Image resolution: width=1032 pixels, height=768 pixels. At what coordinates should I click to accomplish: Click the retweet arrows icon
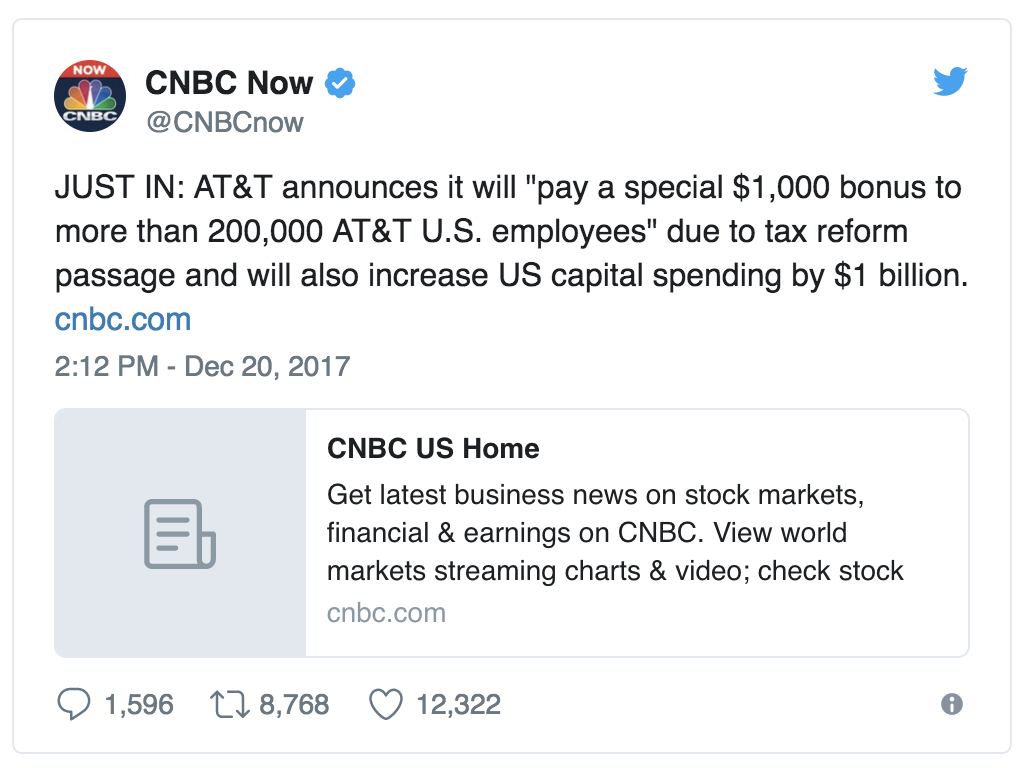tap(228, 705)
